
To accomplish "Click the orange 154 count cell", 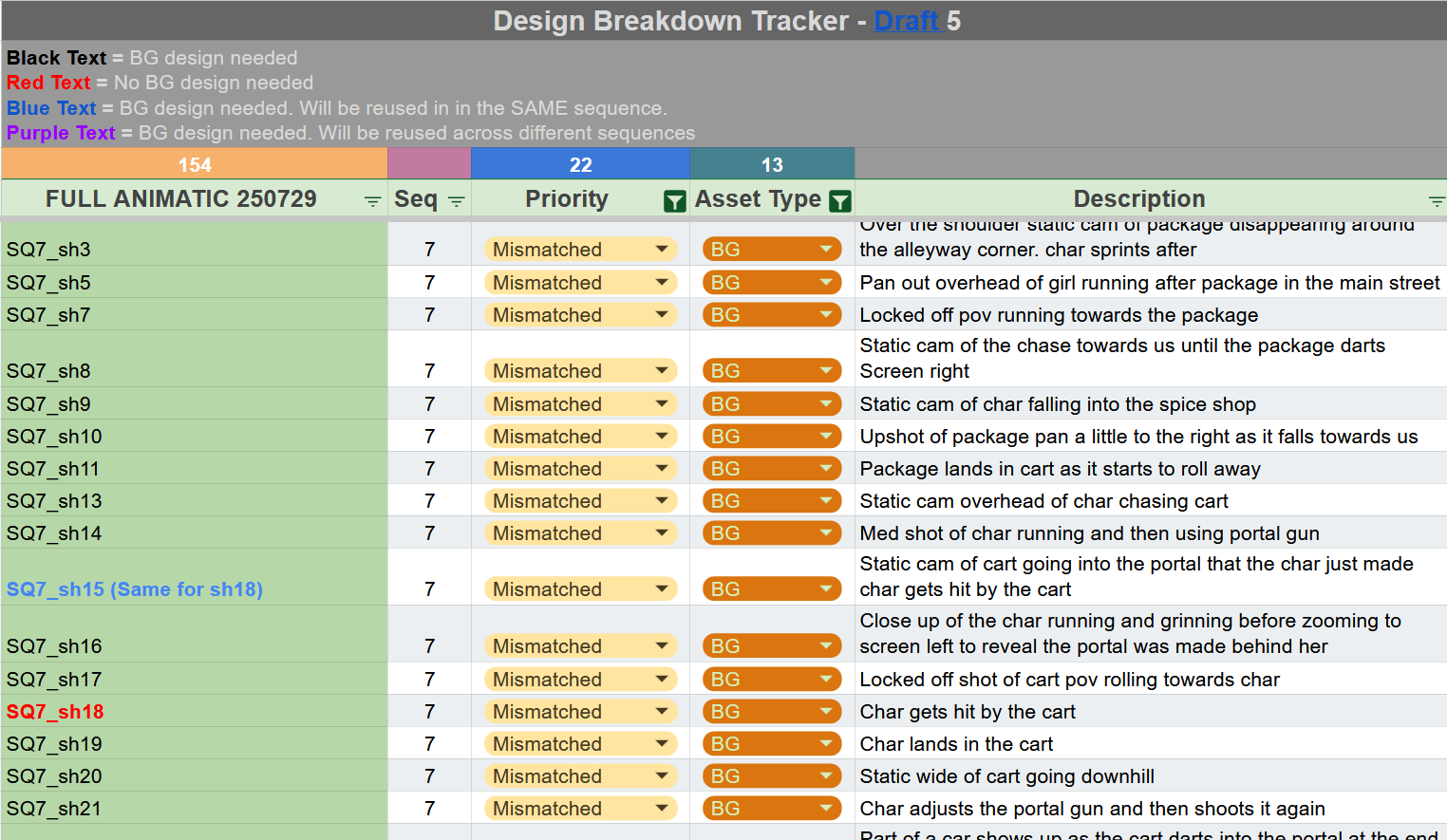I will click(195, 165).
